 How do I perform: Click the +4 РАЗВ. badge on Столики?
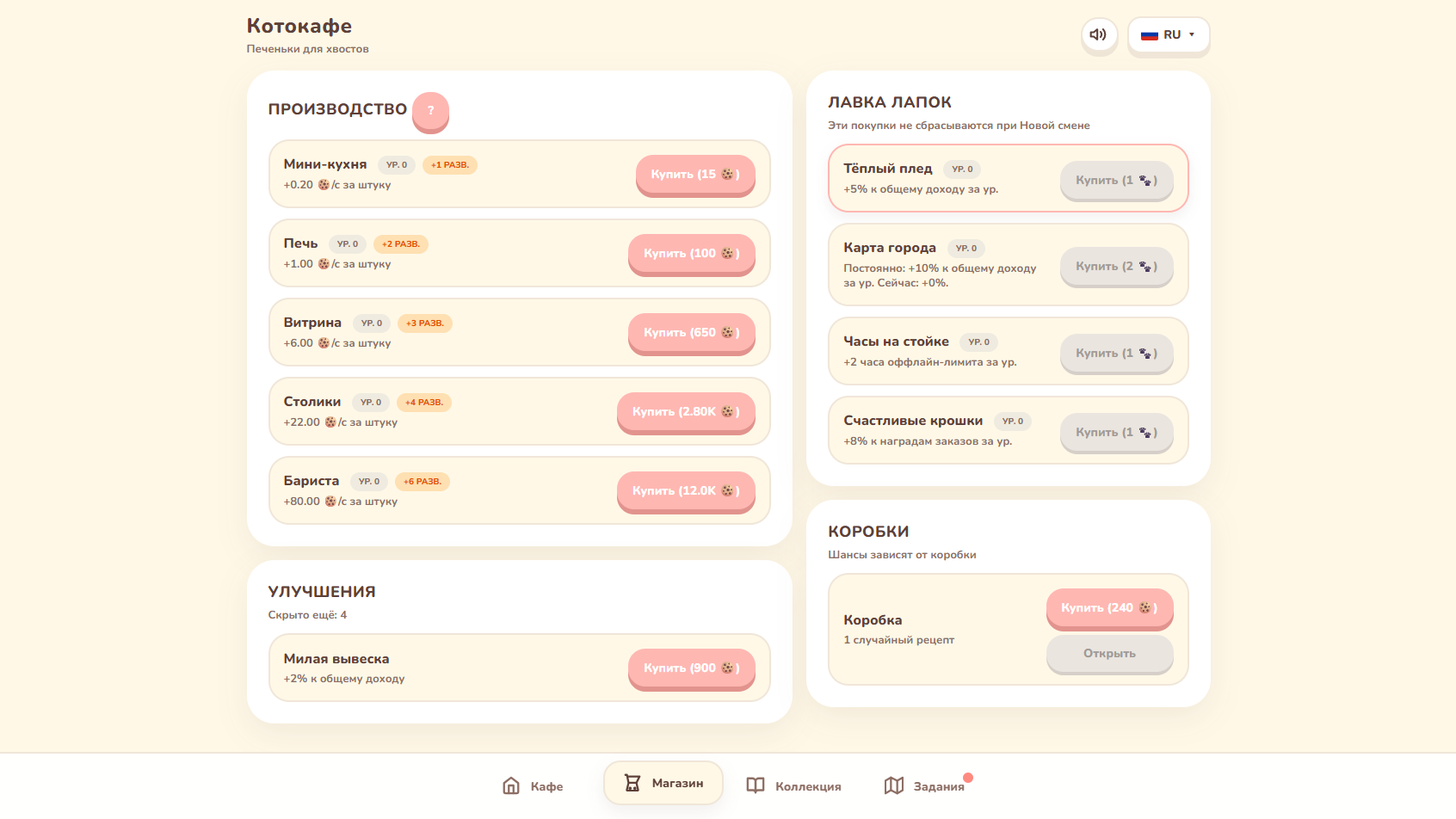424,403
